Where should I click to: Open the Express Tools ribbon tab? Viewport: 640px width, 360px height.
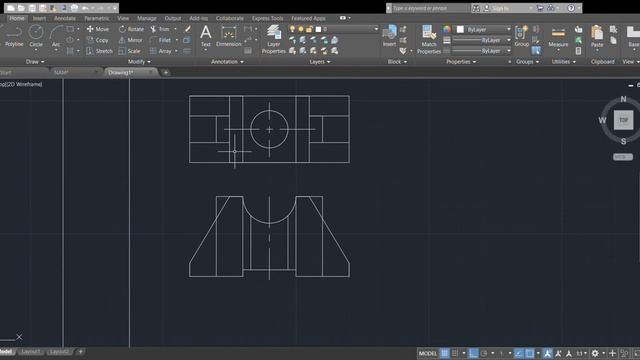[x=267, y=18]
